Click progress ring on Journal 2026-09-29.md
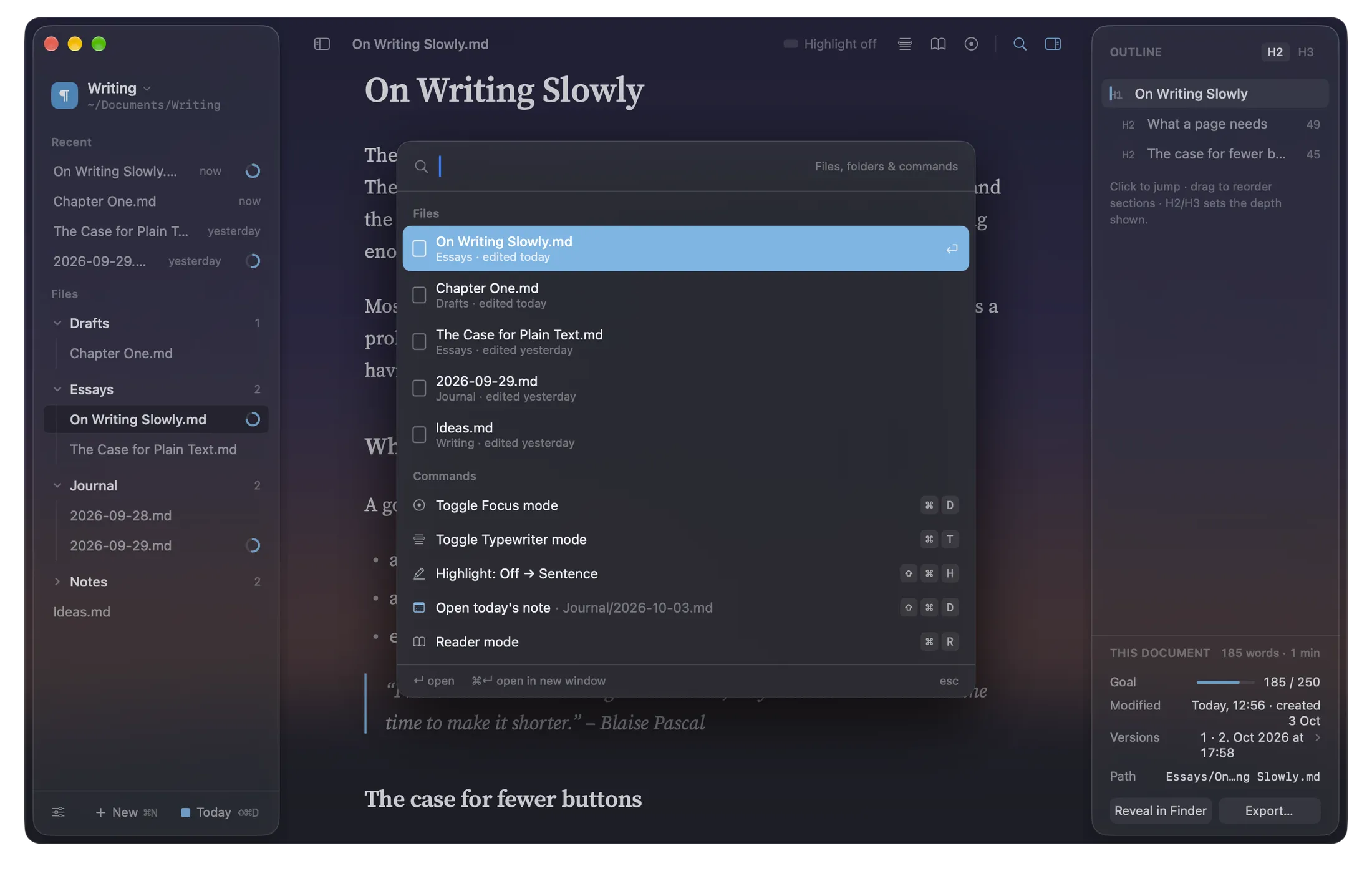The width and height of the screenshot is (1372, 876). point(253,545)
